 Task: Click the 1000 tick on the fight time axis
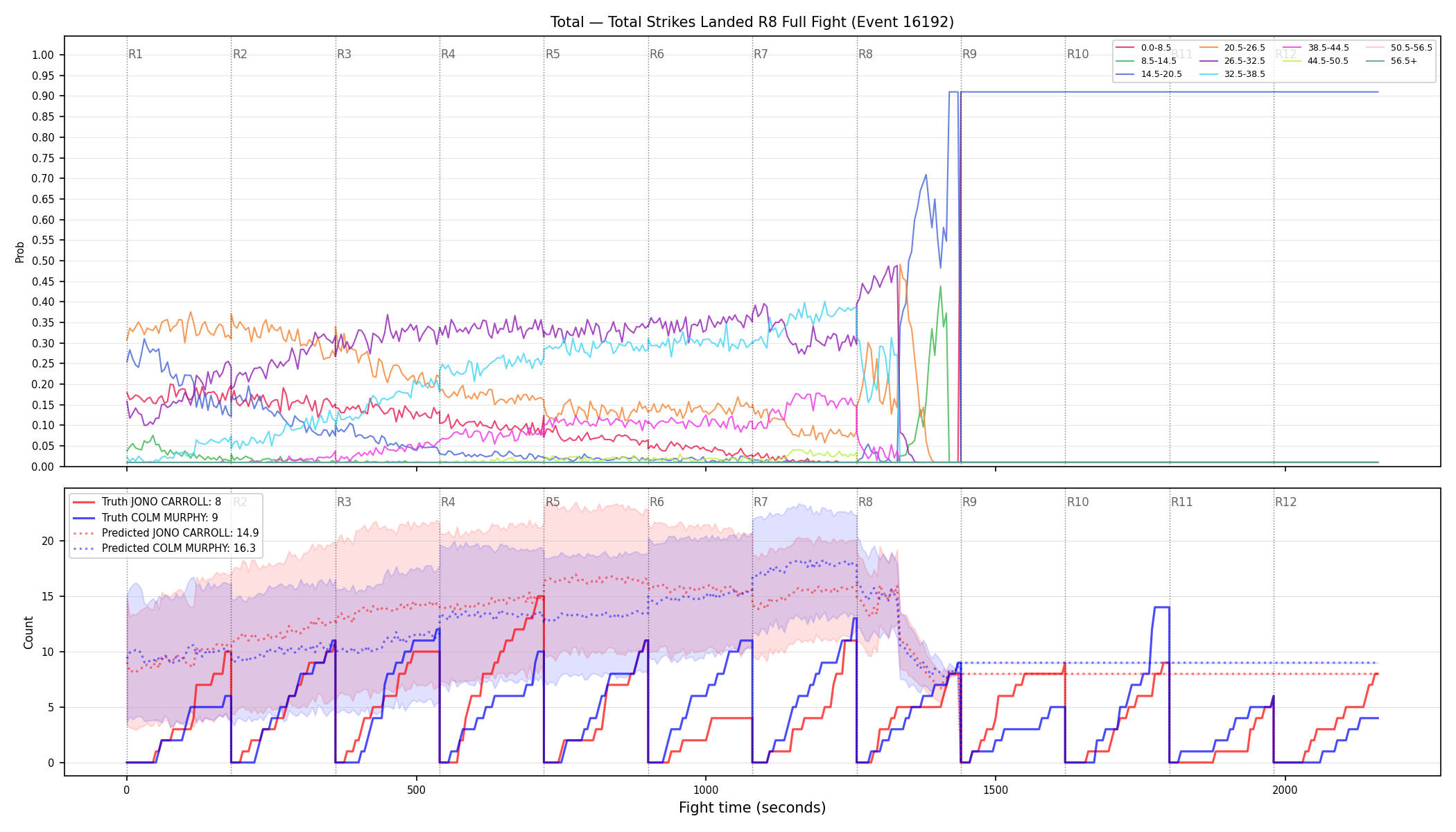click(x=706, y=790)
